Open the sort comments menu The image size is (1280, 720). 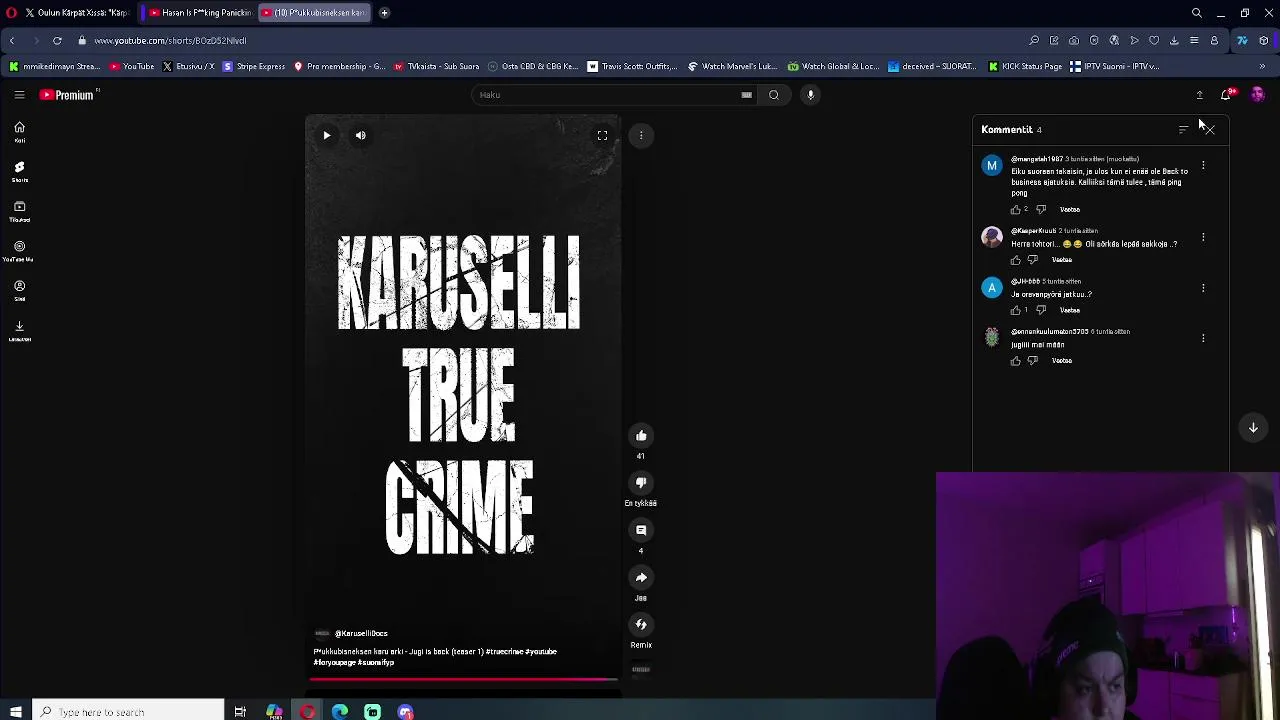point(1183,129)
